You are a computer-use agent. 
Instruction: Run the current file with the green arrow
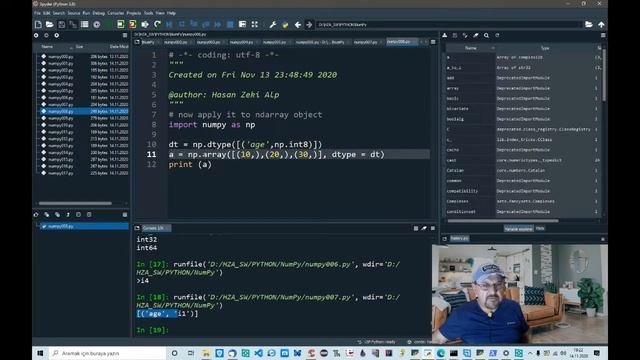(x=108, y=24)
